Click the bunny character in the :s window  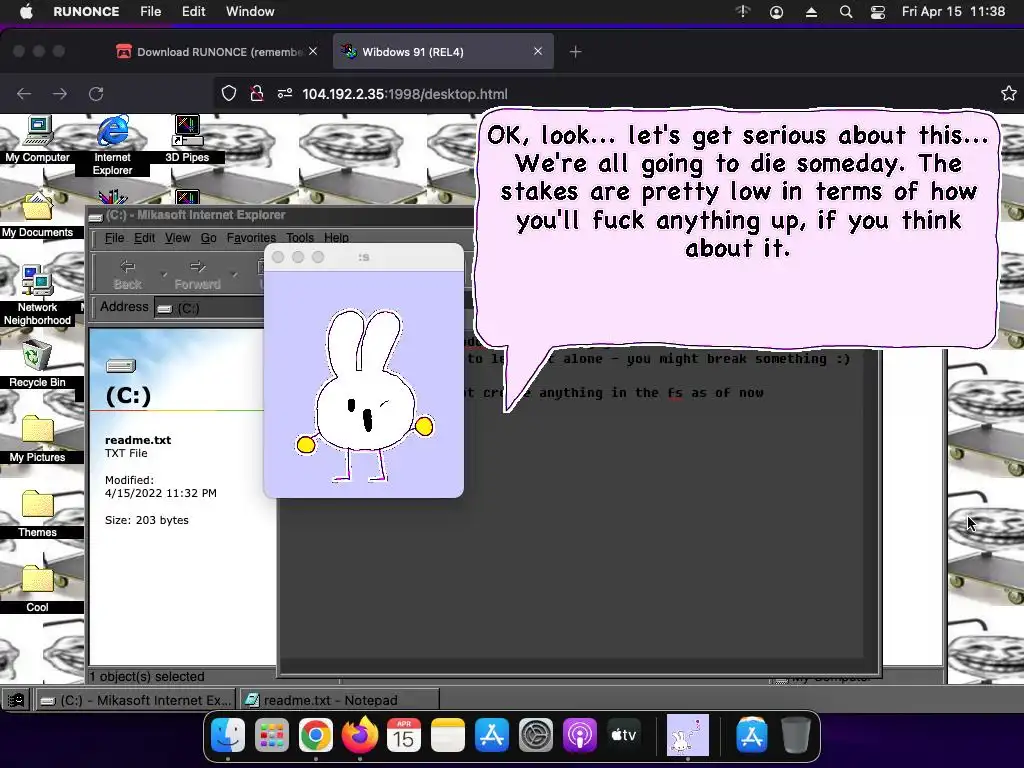pos(364,395)
